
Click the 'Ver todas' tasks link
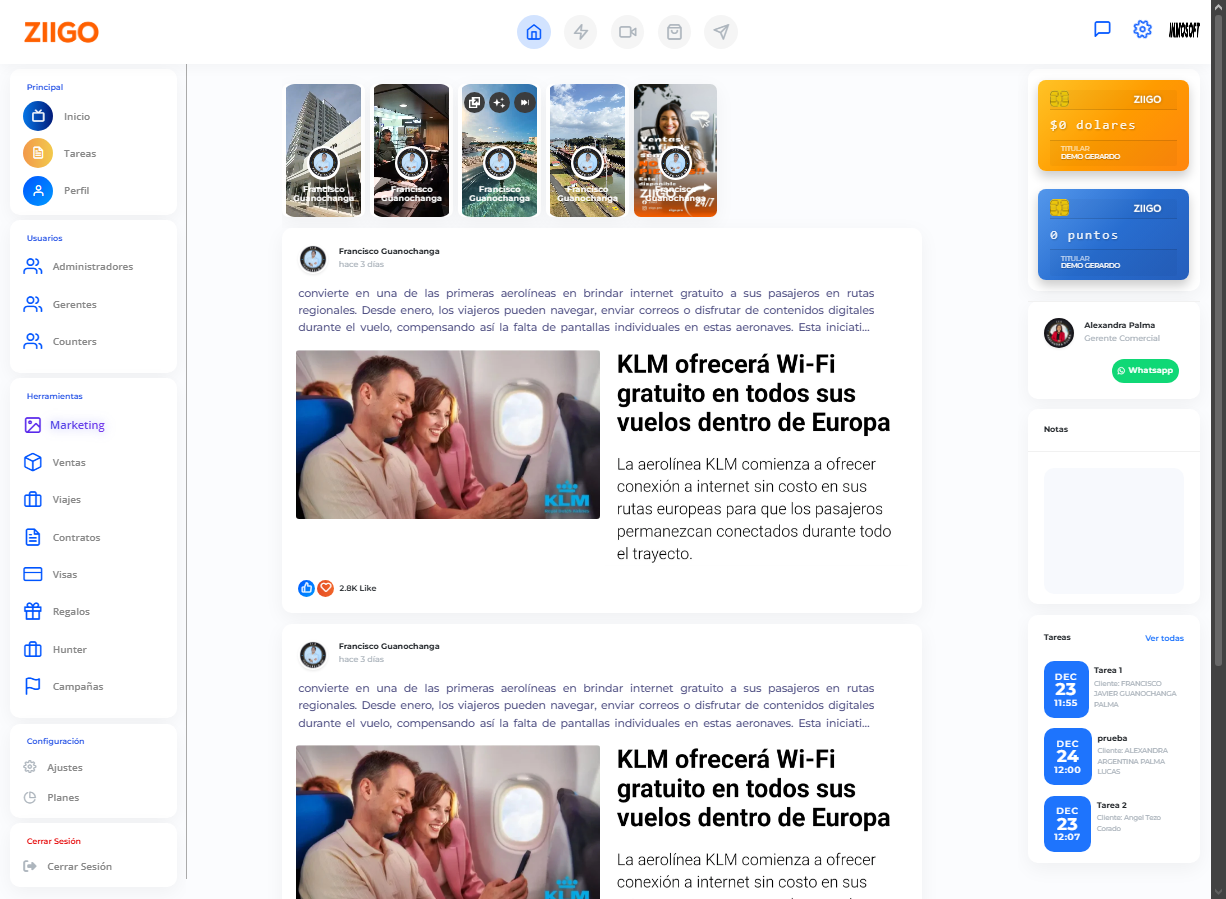[1164, 638]
